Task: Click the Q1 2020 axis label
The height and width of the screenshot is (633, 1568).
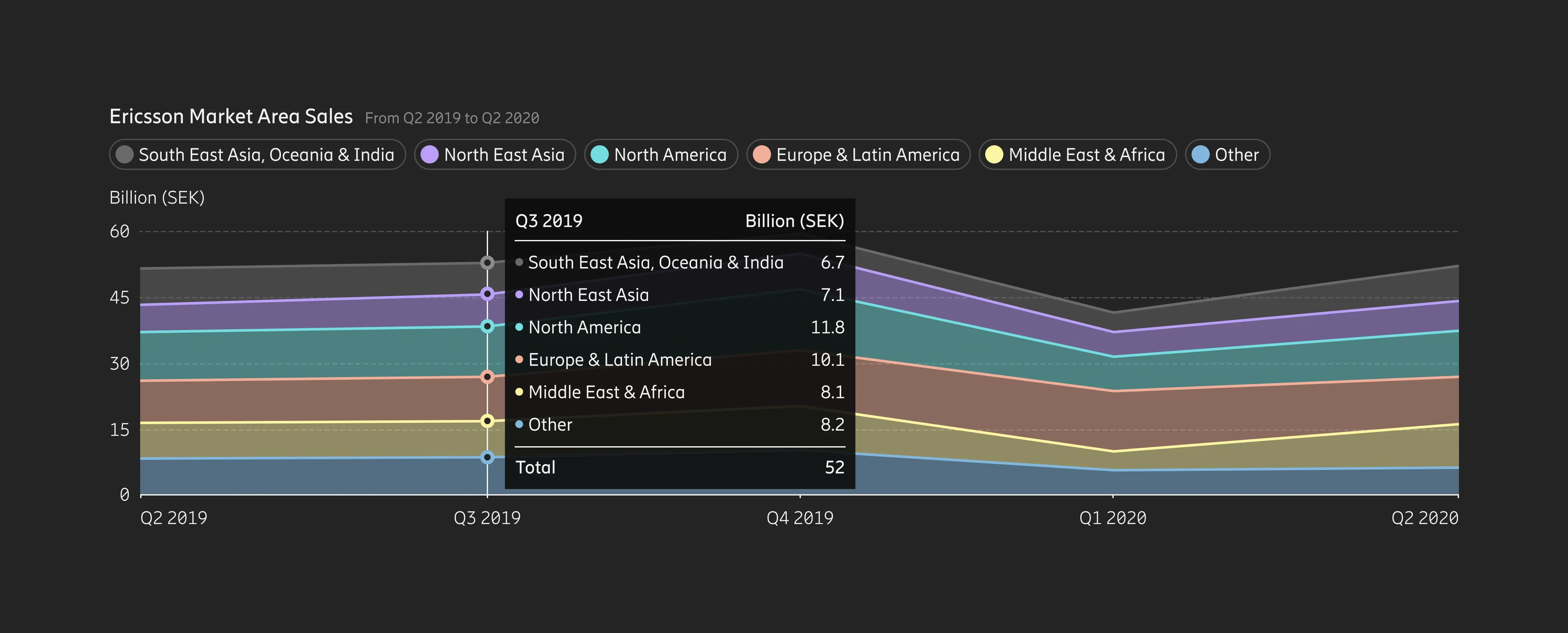Action: tap(1113, 518)
